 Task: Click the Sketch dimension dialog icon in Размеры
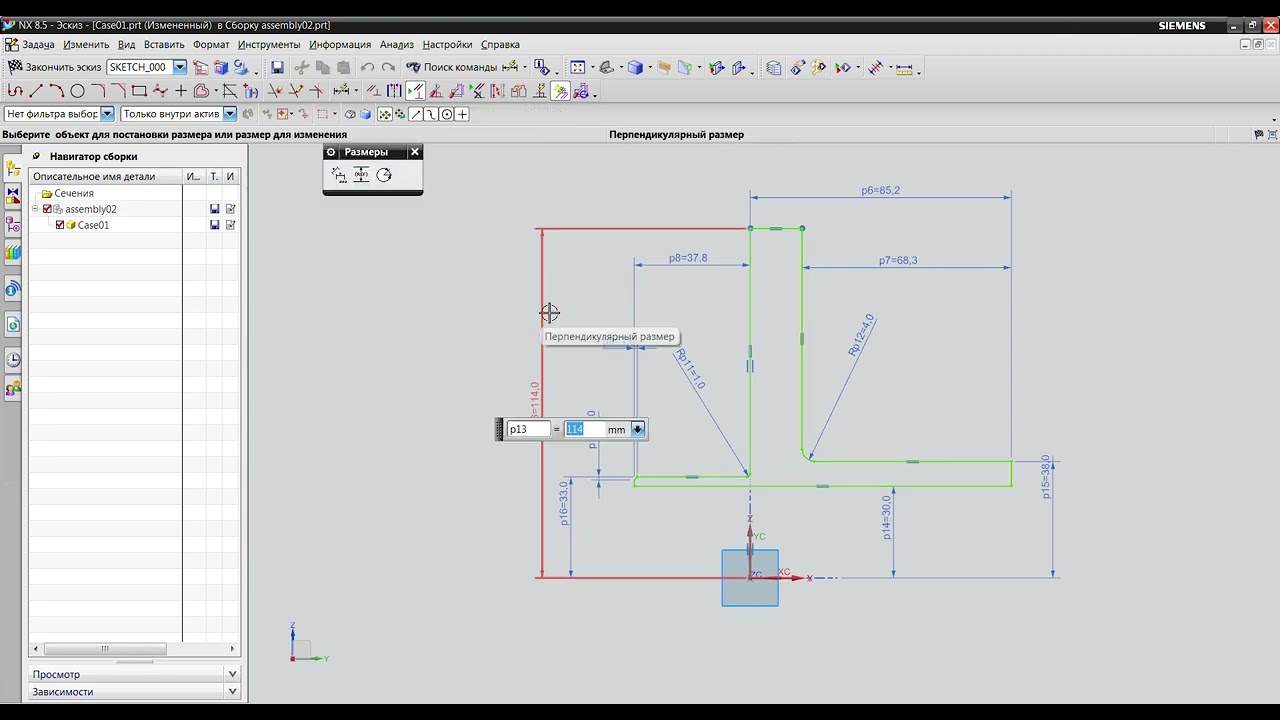339,175
